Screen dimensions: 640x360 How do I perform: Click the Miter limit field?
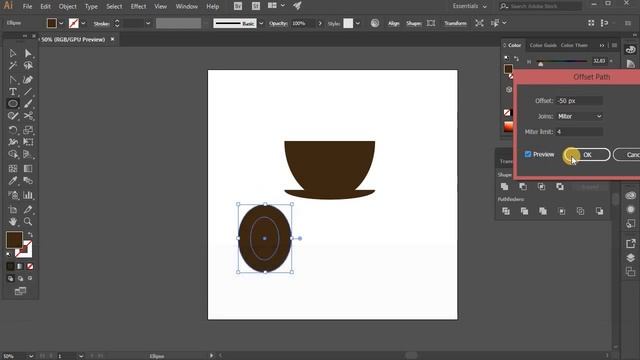579,132
